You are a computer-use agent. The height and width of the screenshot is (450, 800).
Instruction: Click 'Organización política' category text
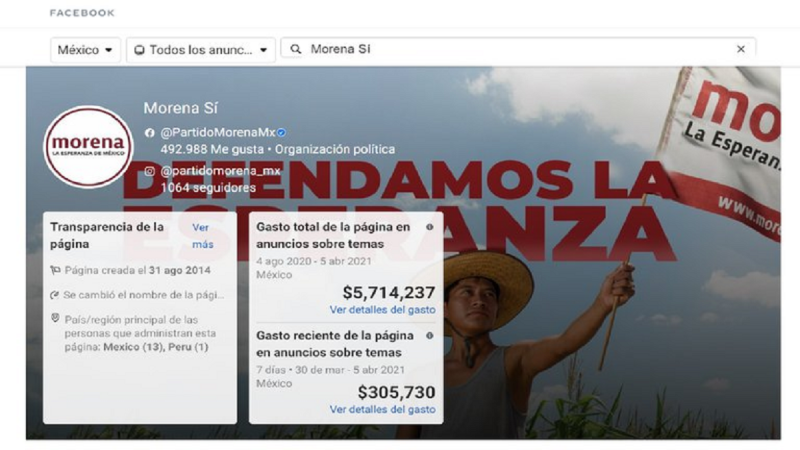tap(335, 149)
